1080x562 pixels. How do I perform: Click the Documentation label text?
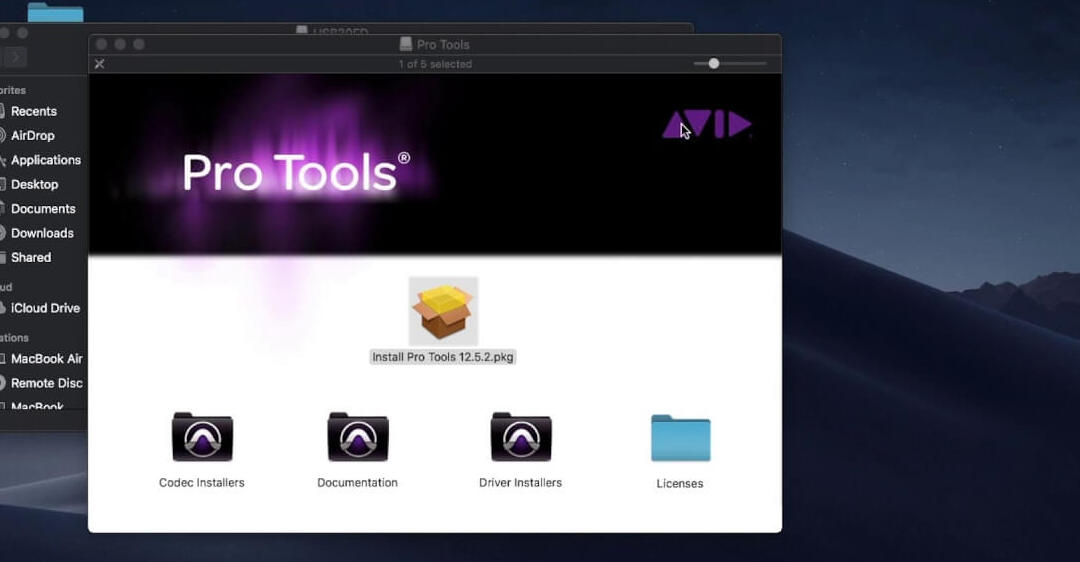coord(357,483)
